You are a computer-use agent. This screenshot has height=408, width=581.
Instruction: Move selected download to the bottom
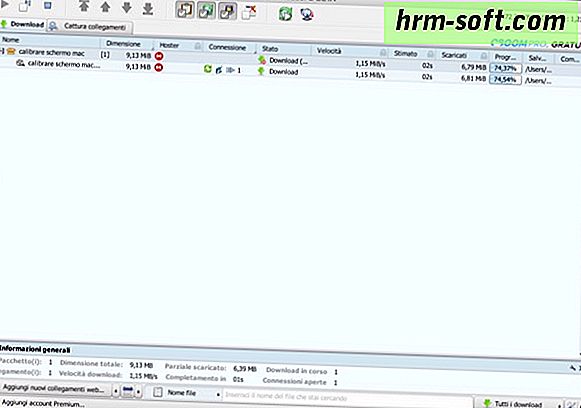click(148, 9)
